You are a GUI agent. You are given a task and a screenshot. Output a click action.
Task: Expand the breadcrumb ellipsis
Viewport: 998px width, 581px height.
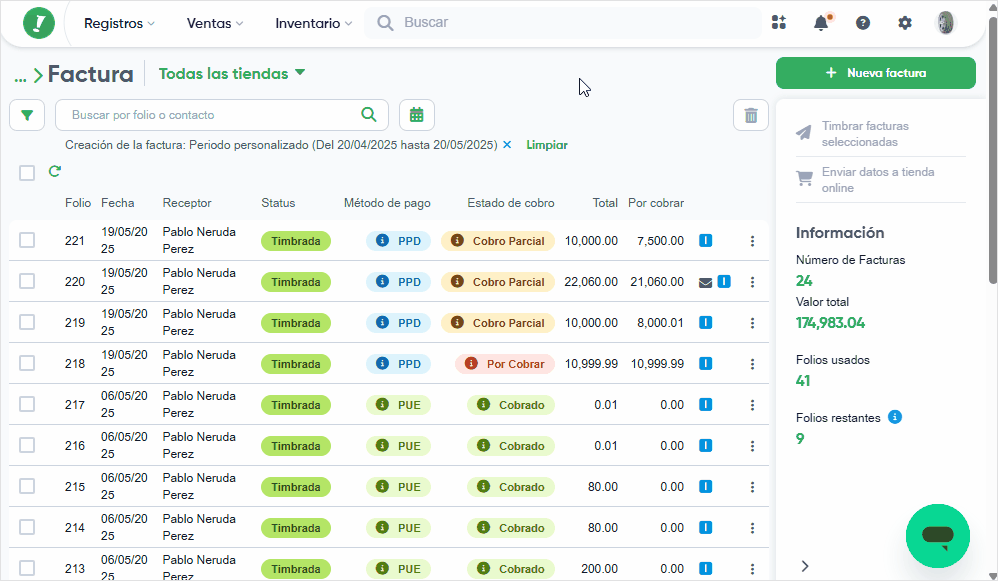(20, 77)
